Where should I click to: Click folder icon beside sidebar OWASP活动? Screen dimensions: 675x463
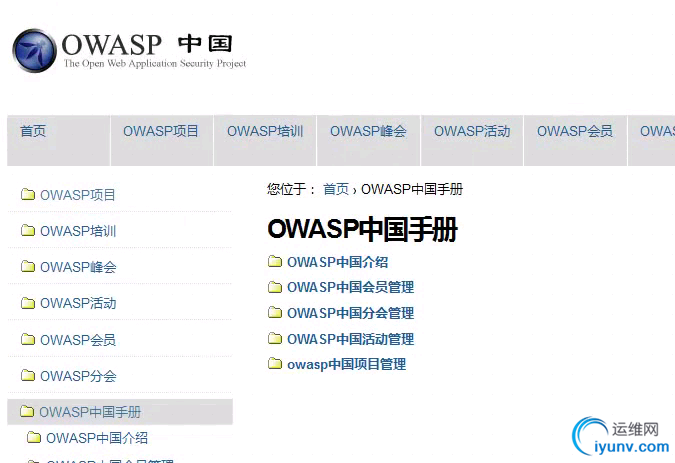tap(28, 303)
